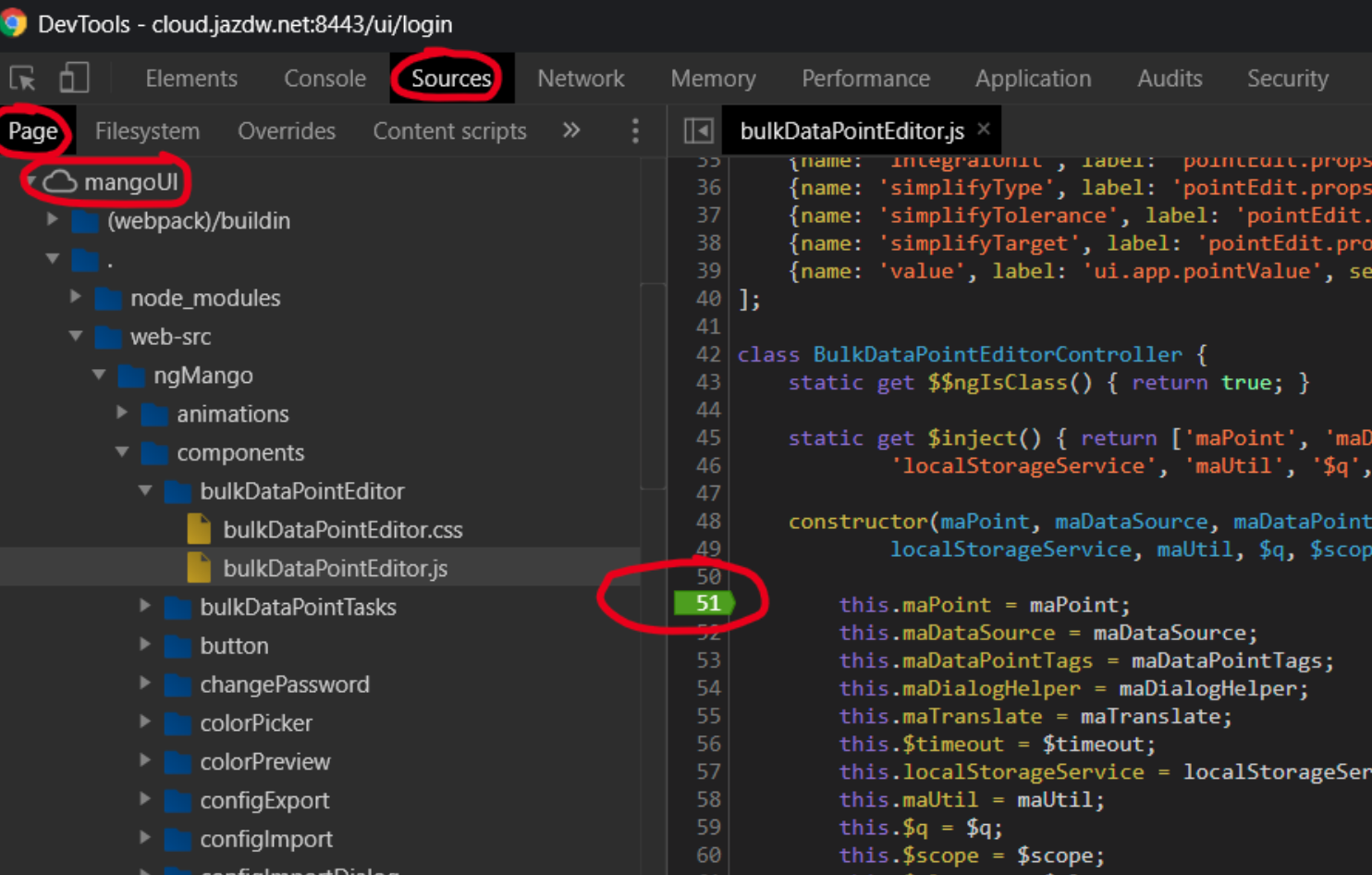The height and width of the screenshot is (875, 1372).
Task: Collapse the components folder arrow
Action: (x=122, y=451)
